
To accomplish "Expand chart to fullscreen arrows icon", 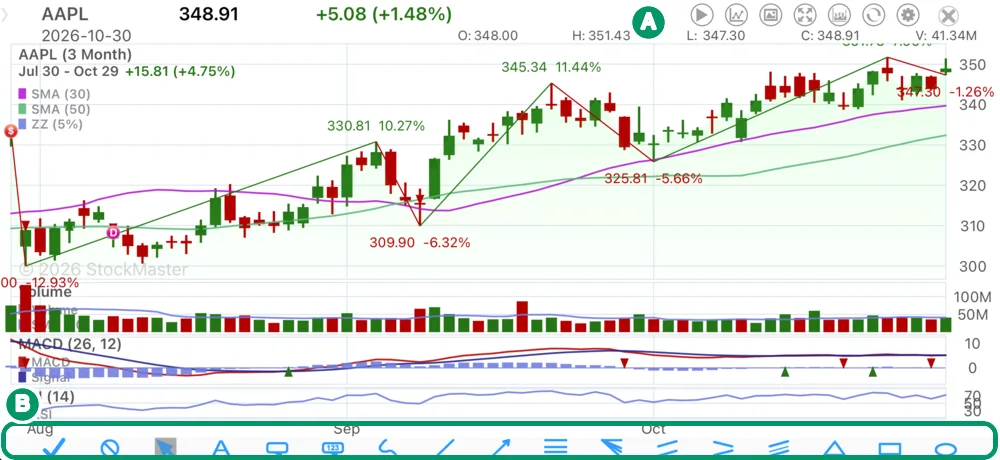I will pos(805,14).
